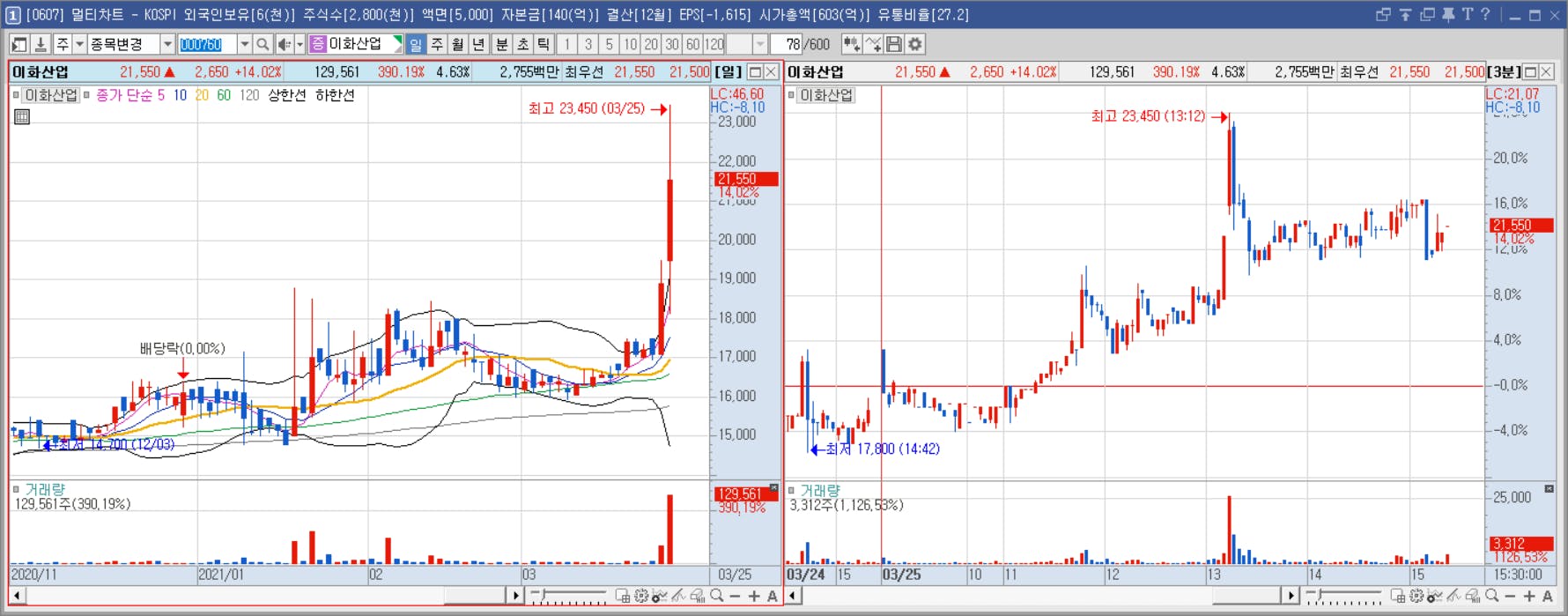
Task: Click the zoom-in plus icon under daily chart
Action: [754, 597]
